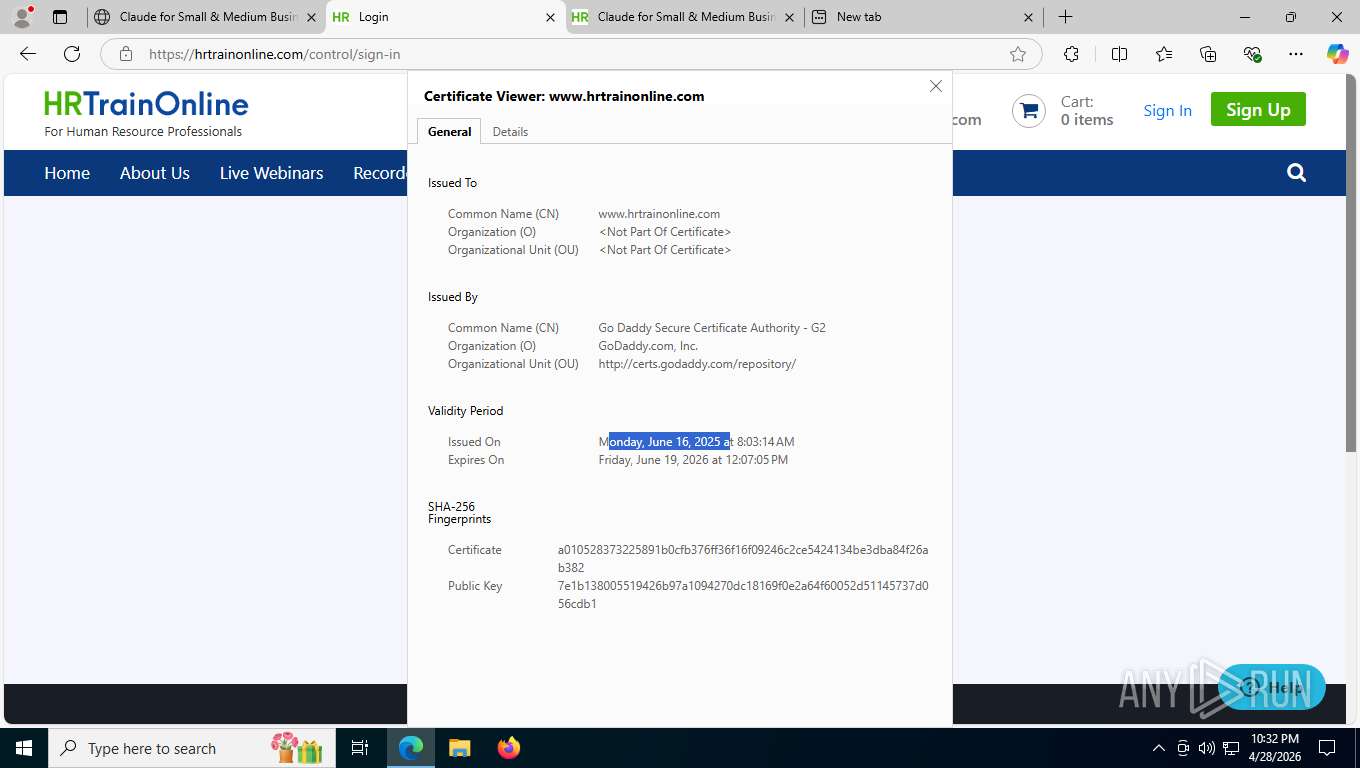1360x768 pixels.
Task: Click the green Sign Up button
Action: pos(1258,109)
